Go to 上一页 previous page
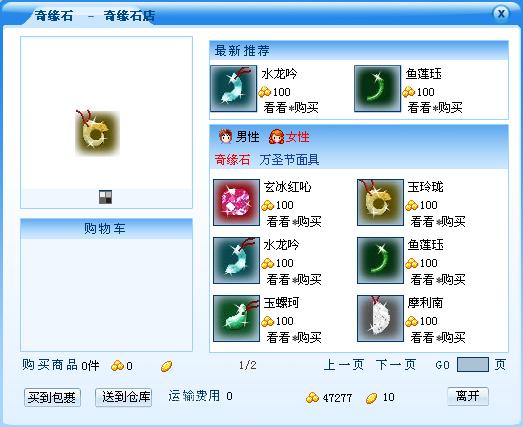 coord(344,365)
